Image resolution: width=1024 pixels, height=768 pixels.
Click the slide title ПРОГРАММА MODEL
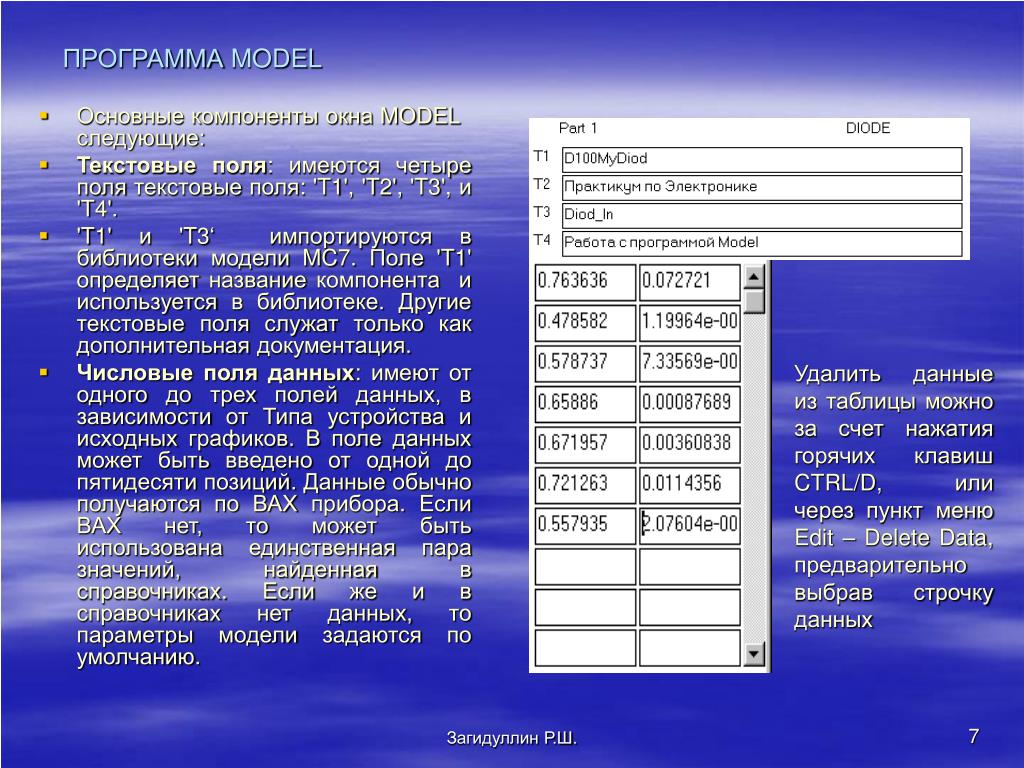(193, 59)
